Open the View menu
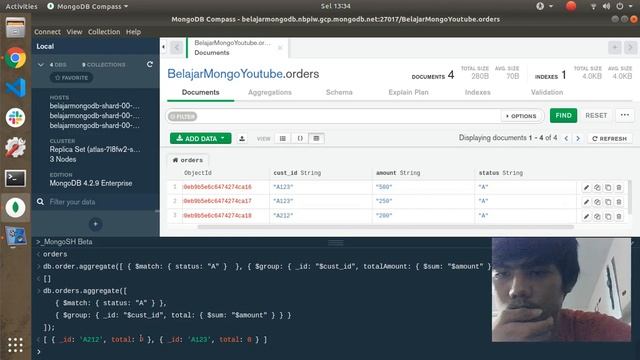This screenshot has height=360, width=640. (74, 31)
